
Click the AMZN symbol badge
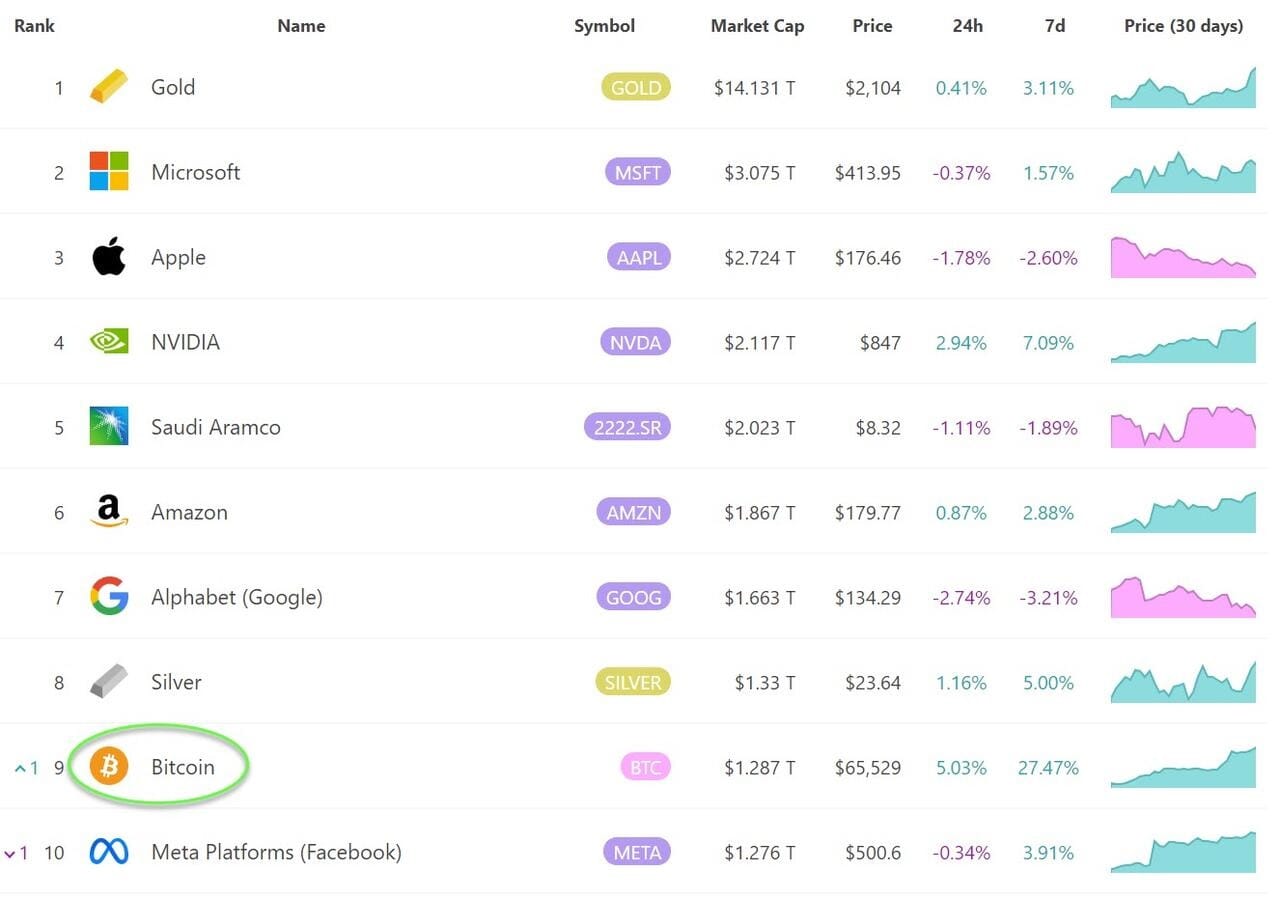point(634,512)
